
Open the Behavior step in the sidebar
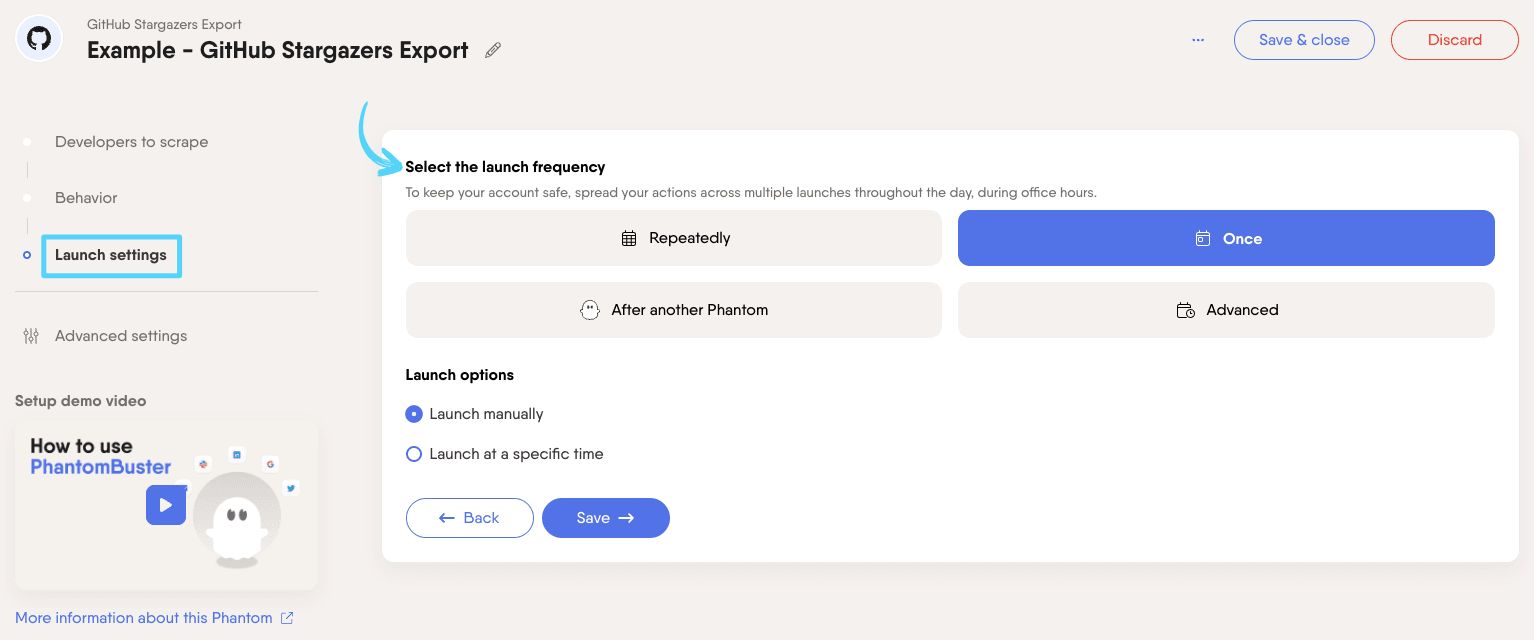[x=86, y=198]
